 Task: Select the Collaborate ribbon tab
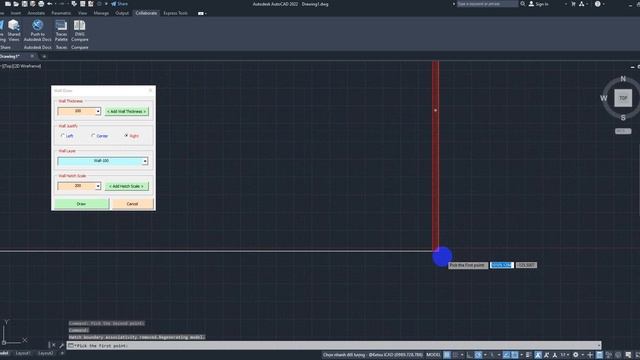click(x=146, y=13)
